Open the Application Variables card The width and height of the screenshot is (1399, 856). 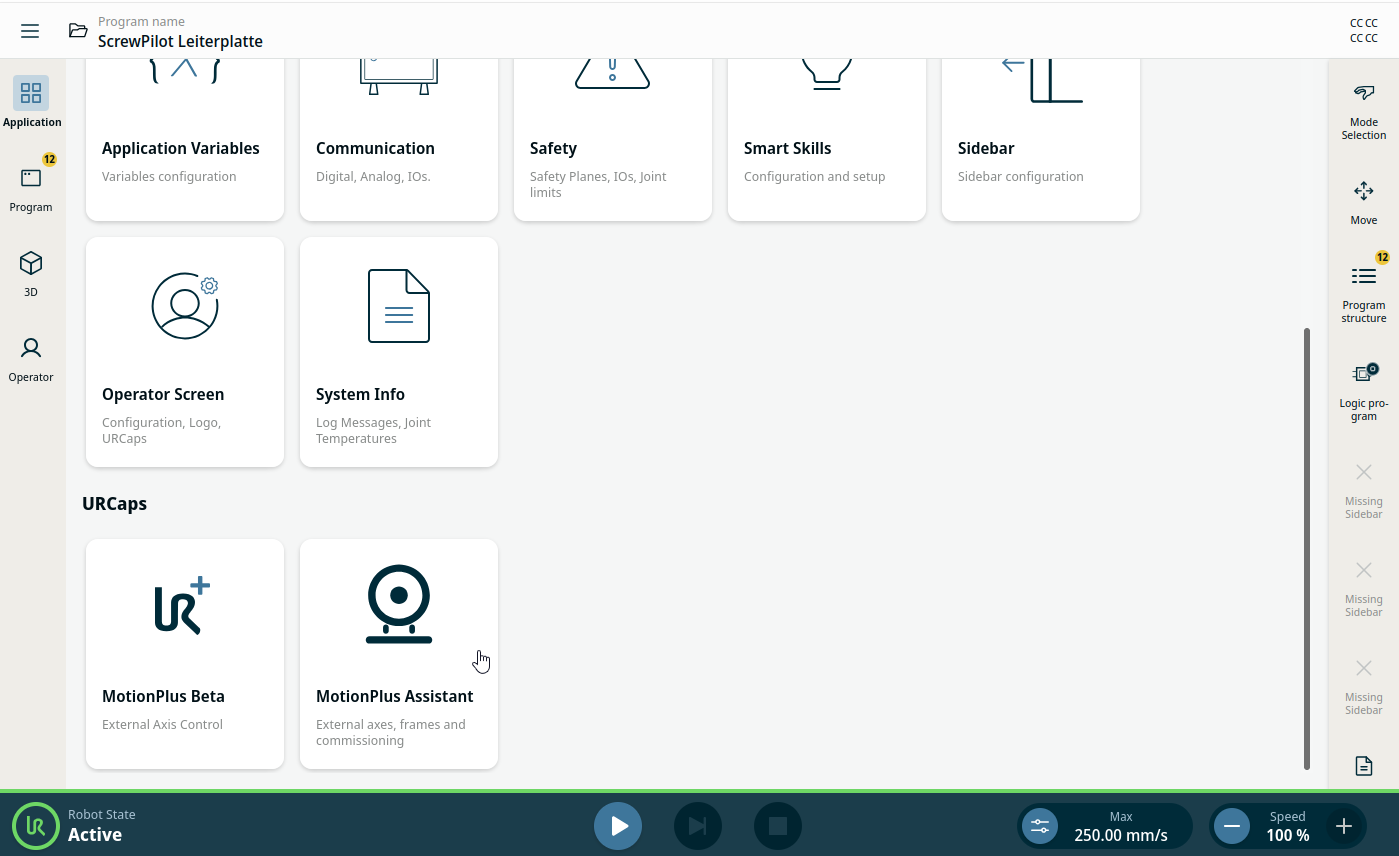(x=185, y=140)
